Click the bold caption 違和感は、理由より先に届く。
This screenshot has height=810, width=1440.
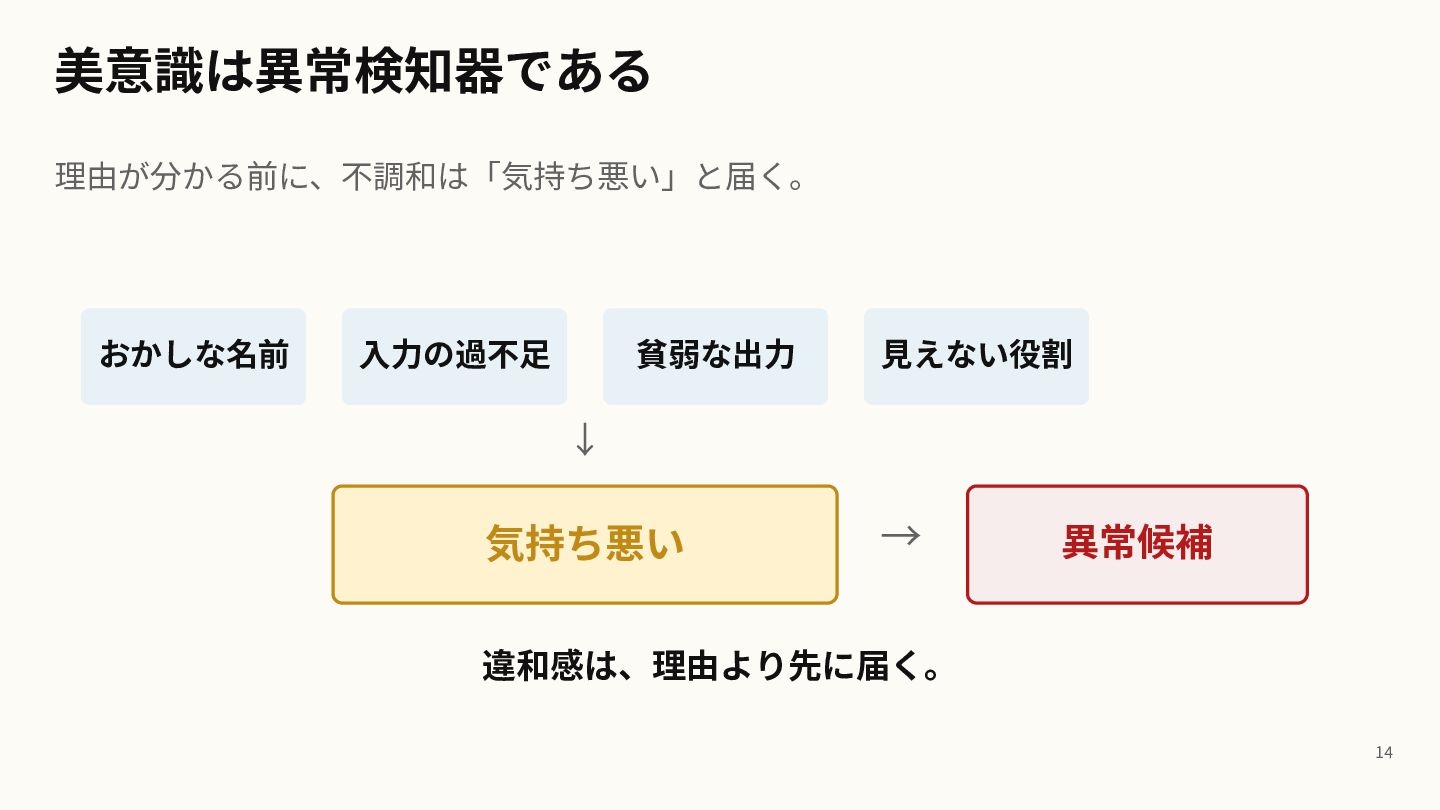click(713, 665)
